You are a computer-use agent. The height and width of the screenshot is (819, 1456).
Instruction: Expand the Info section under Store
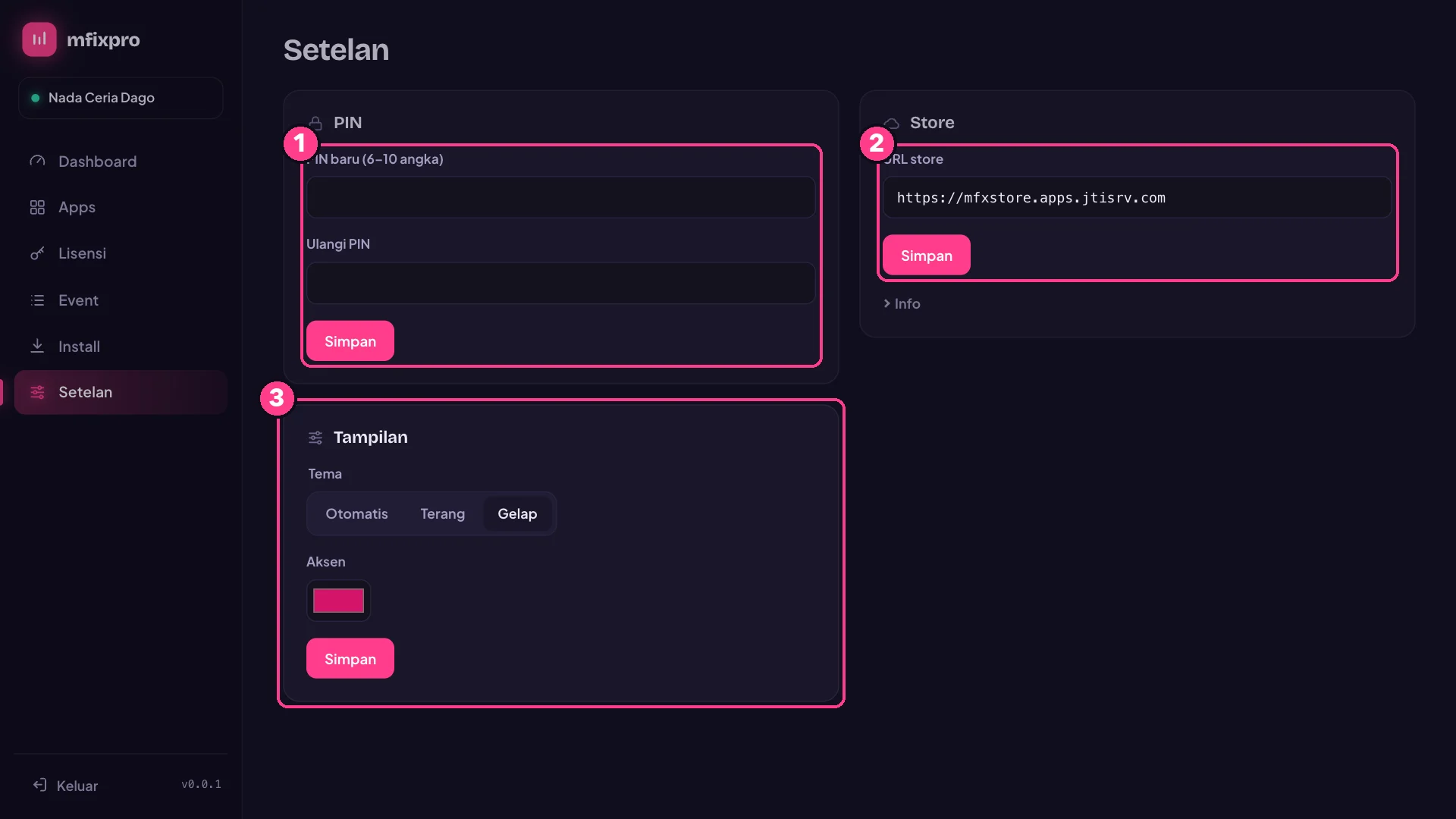(902, 303)
